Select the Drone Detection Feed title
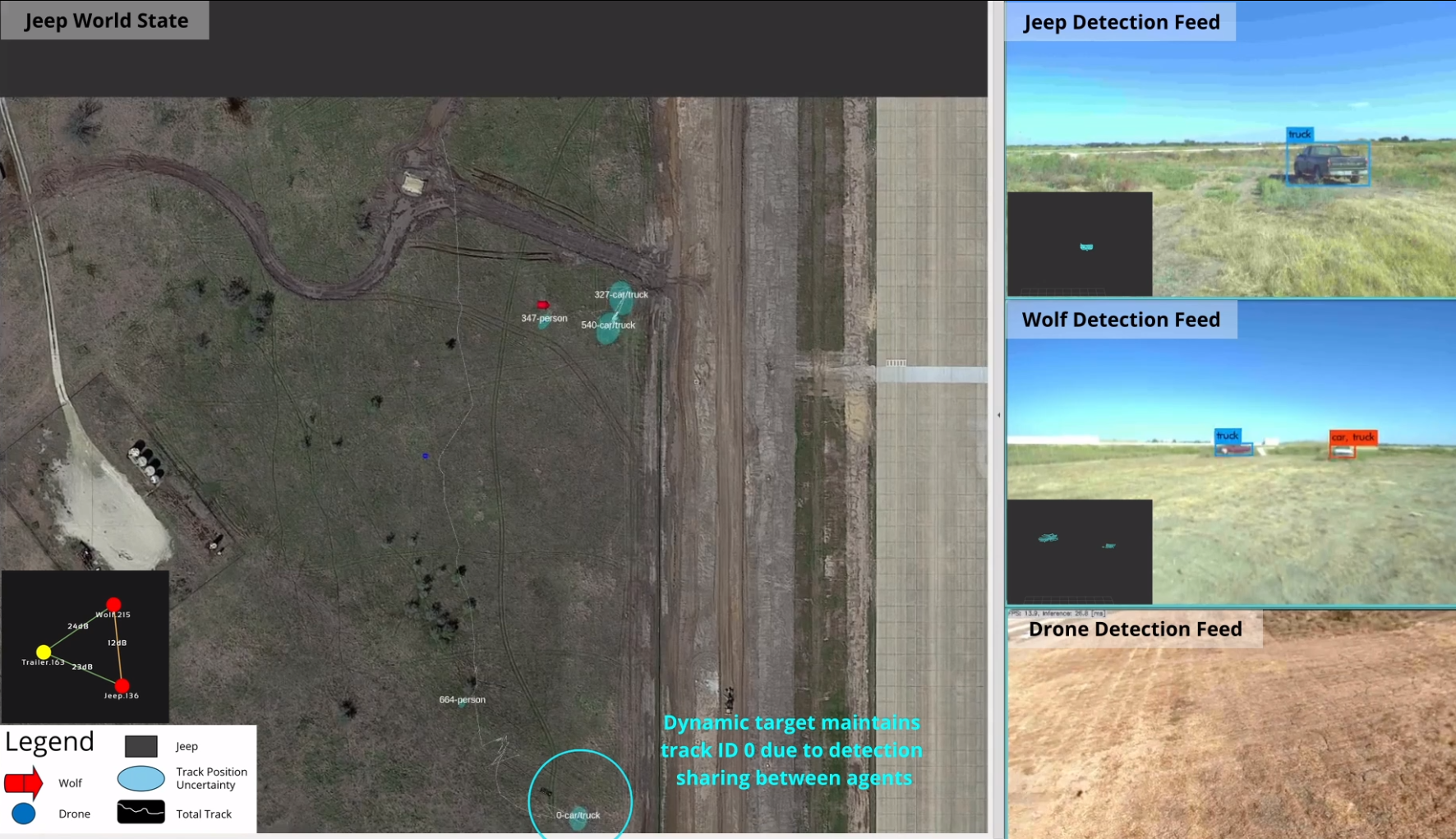Viewport: 1456px width, 839px height. tap(1135, 629)
